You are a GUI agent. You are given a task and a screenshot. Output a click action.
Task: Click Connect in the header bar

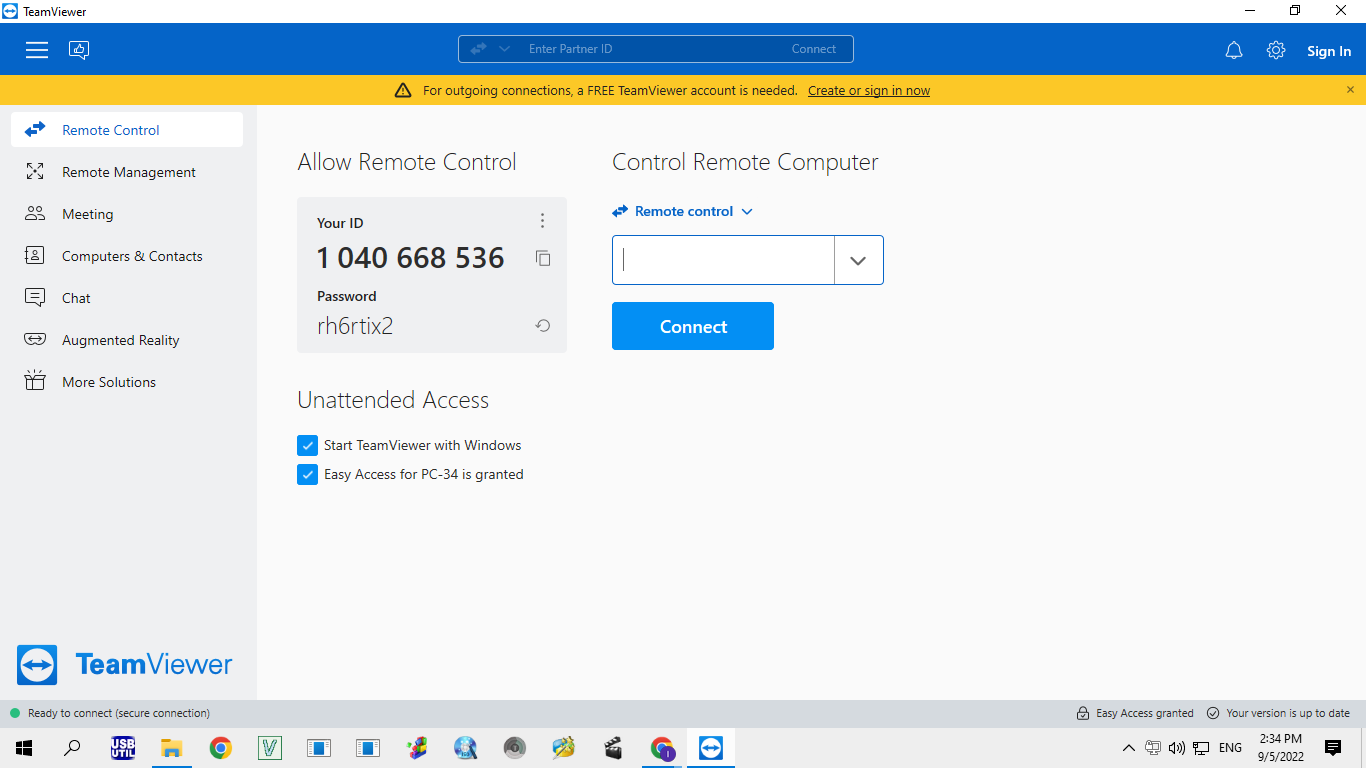(814, 49)
